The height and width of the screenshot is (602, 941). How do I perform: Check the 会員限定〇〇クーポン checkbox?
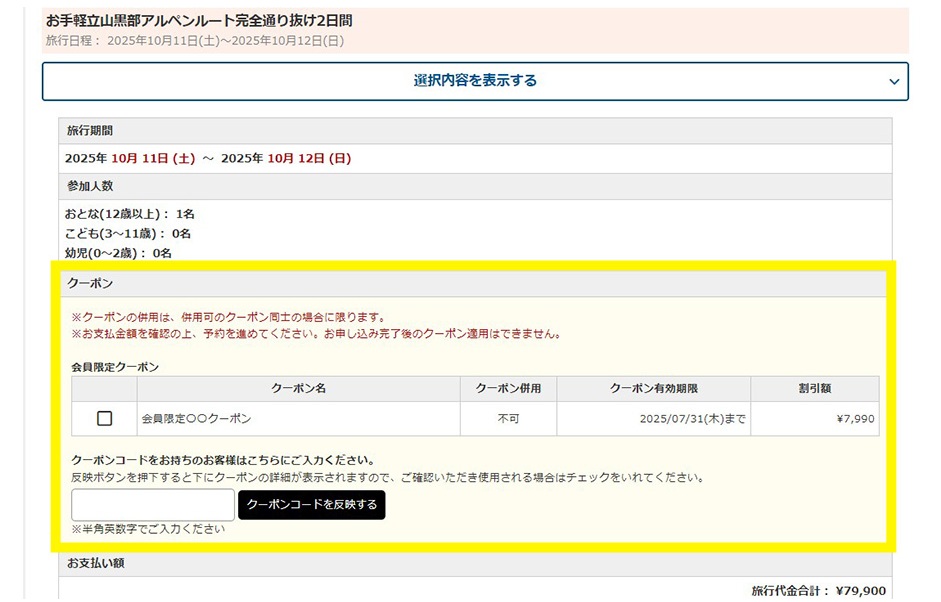click(x=104, y=418)
